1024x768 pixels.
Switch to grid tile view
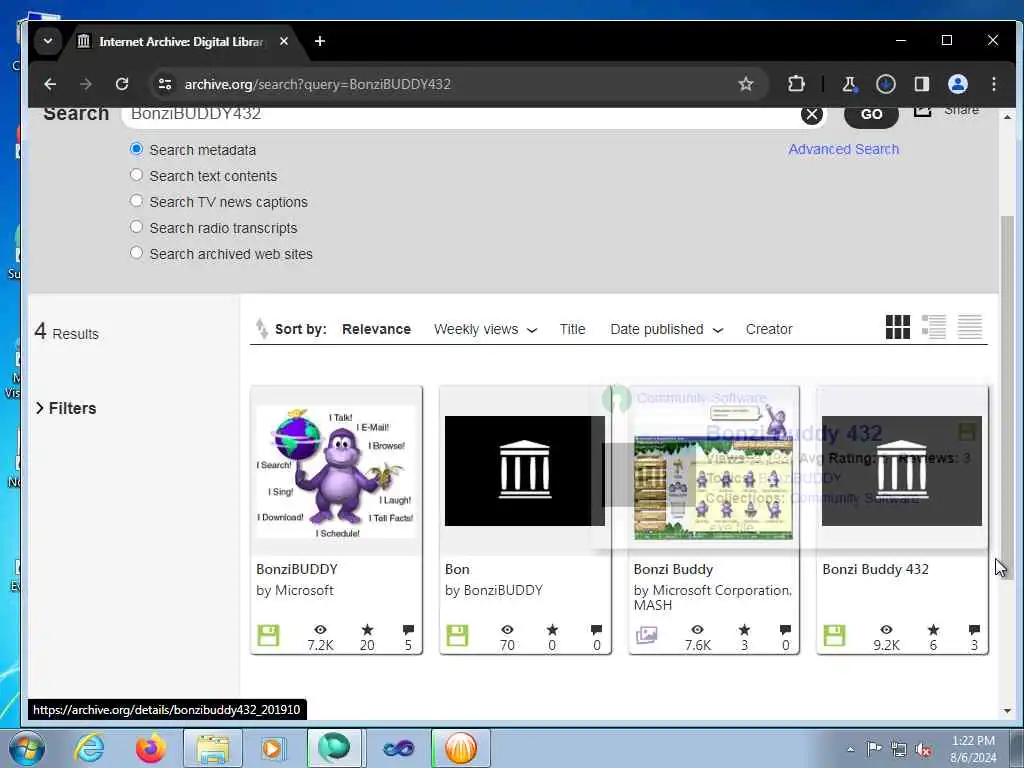[x=897, y=327]
